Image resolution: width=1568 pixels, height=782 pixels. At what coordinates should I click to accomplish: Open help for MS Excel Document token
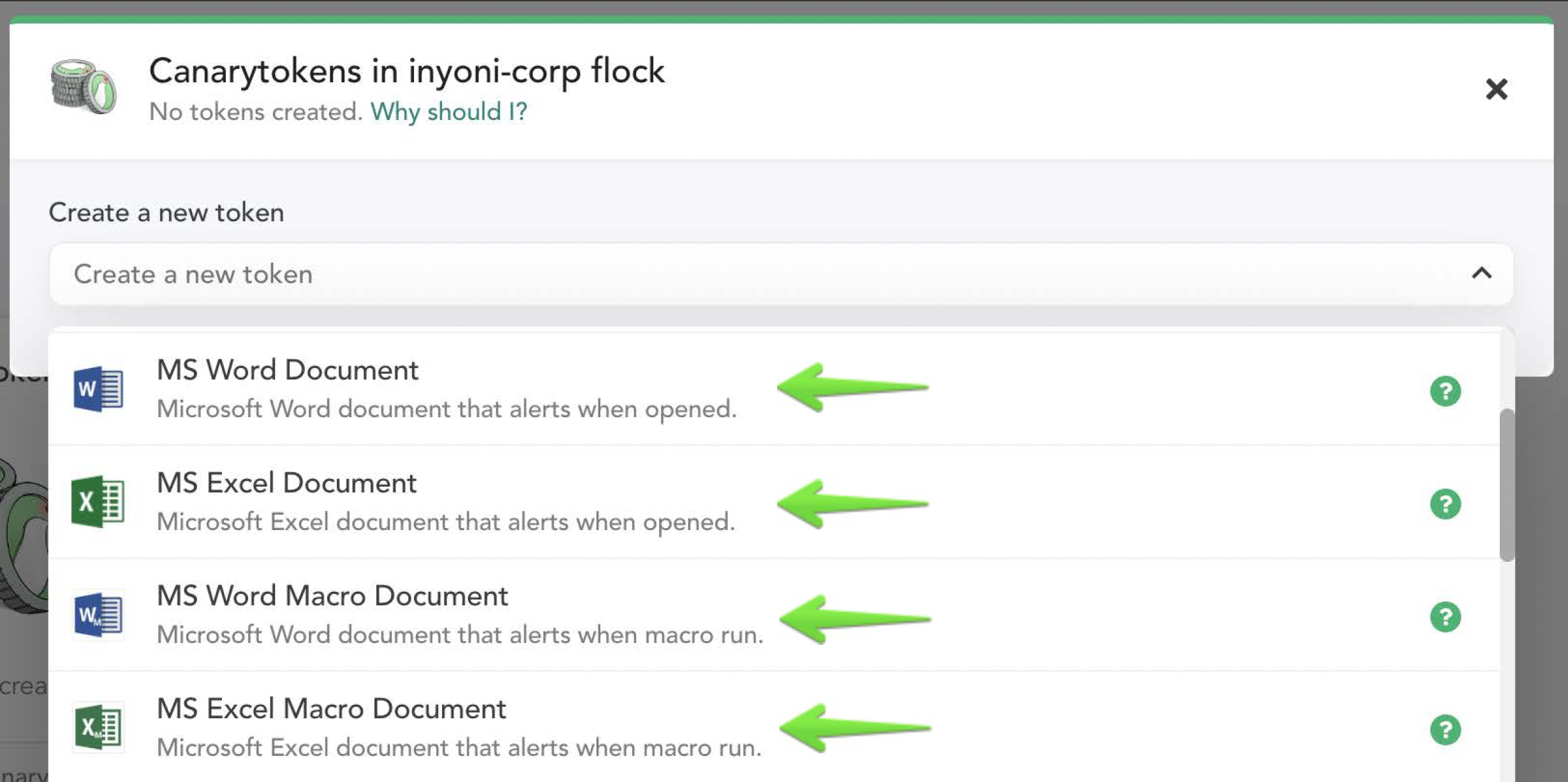pos(1446,504)
